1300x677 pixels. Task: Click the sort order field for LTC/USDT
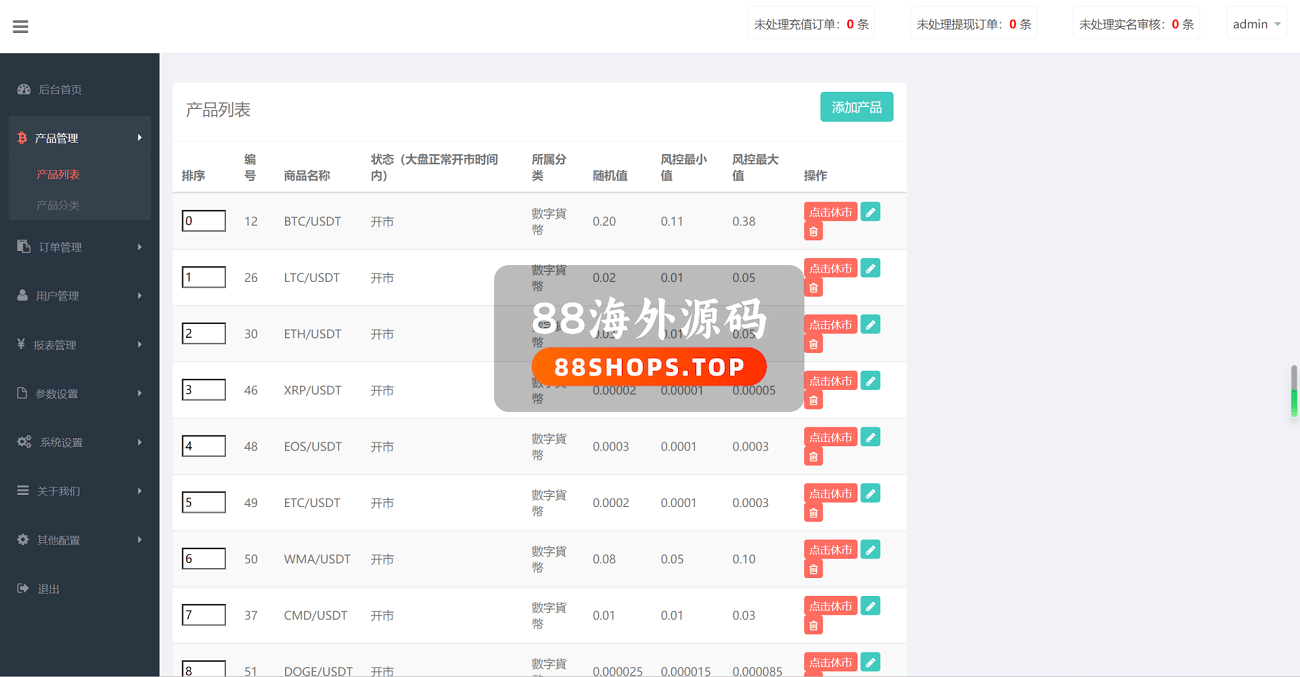203,277
